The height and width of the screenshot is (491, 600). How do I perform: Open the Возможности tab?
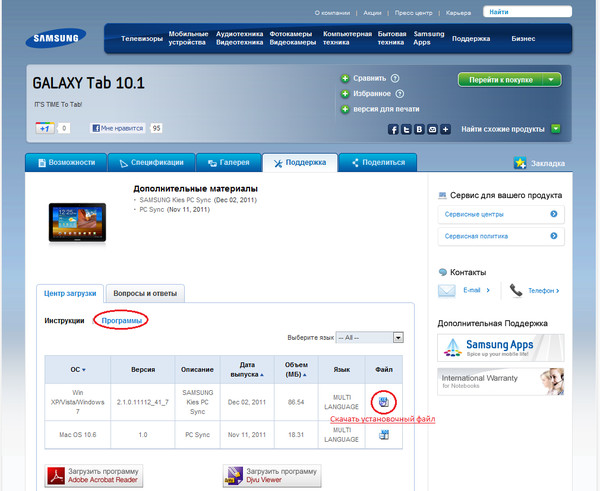click(x=66, y=163)
